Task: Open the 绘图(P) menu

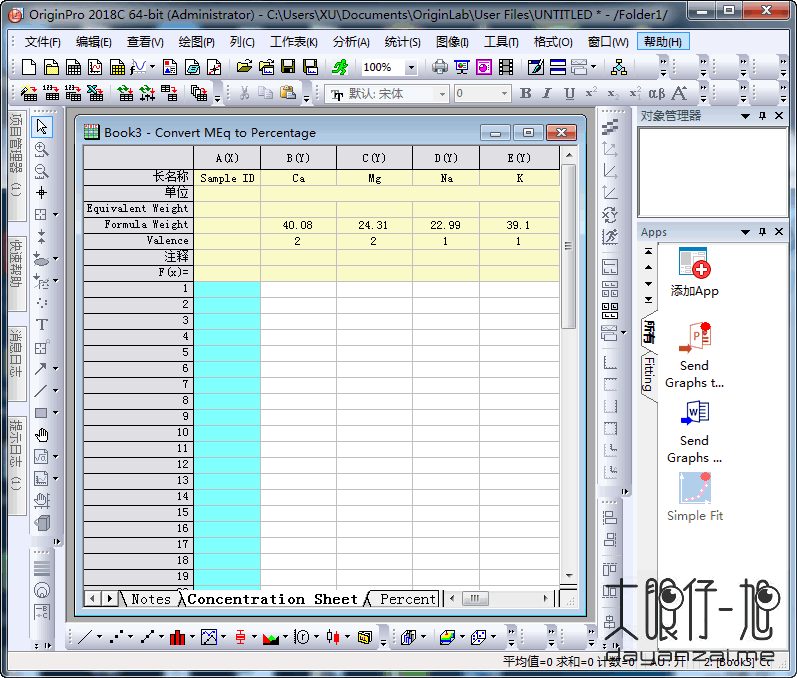Action: coord(196,42)
